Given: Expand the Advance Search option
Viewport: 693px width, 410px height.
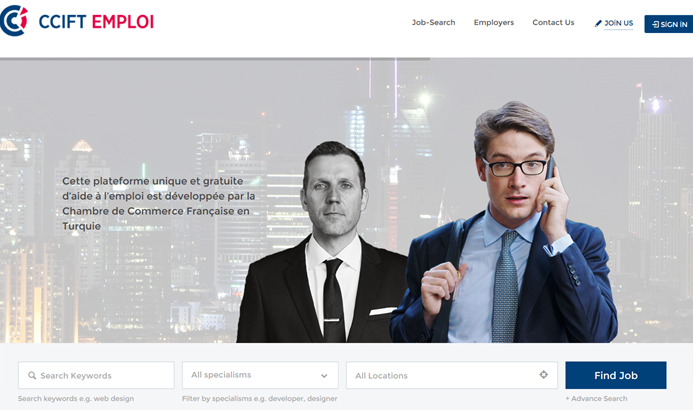Looking at the screenshot, I should coord(596,399).
